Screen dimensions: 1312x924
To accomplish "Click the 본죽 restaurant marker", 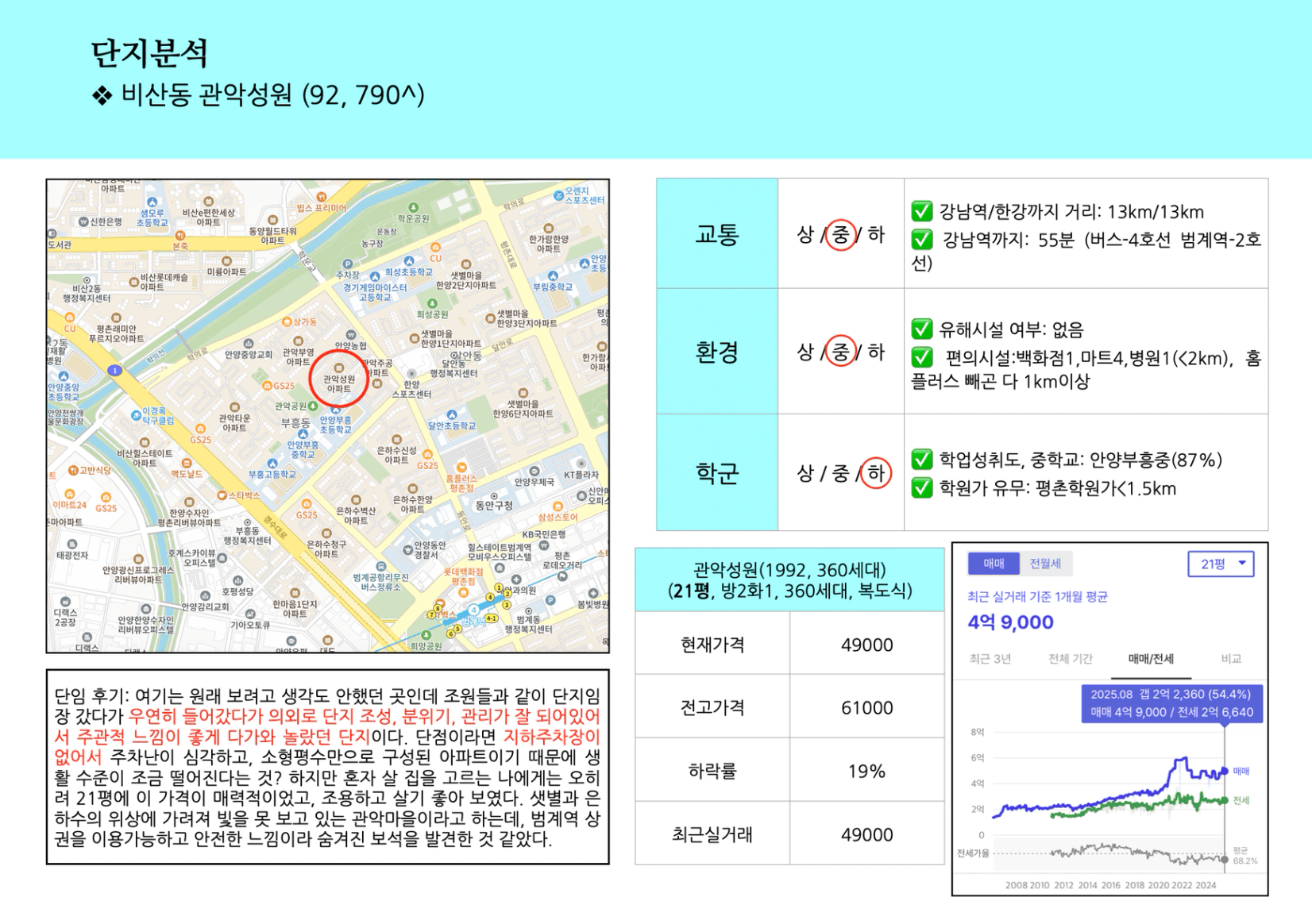I will [180, 236].
